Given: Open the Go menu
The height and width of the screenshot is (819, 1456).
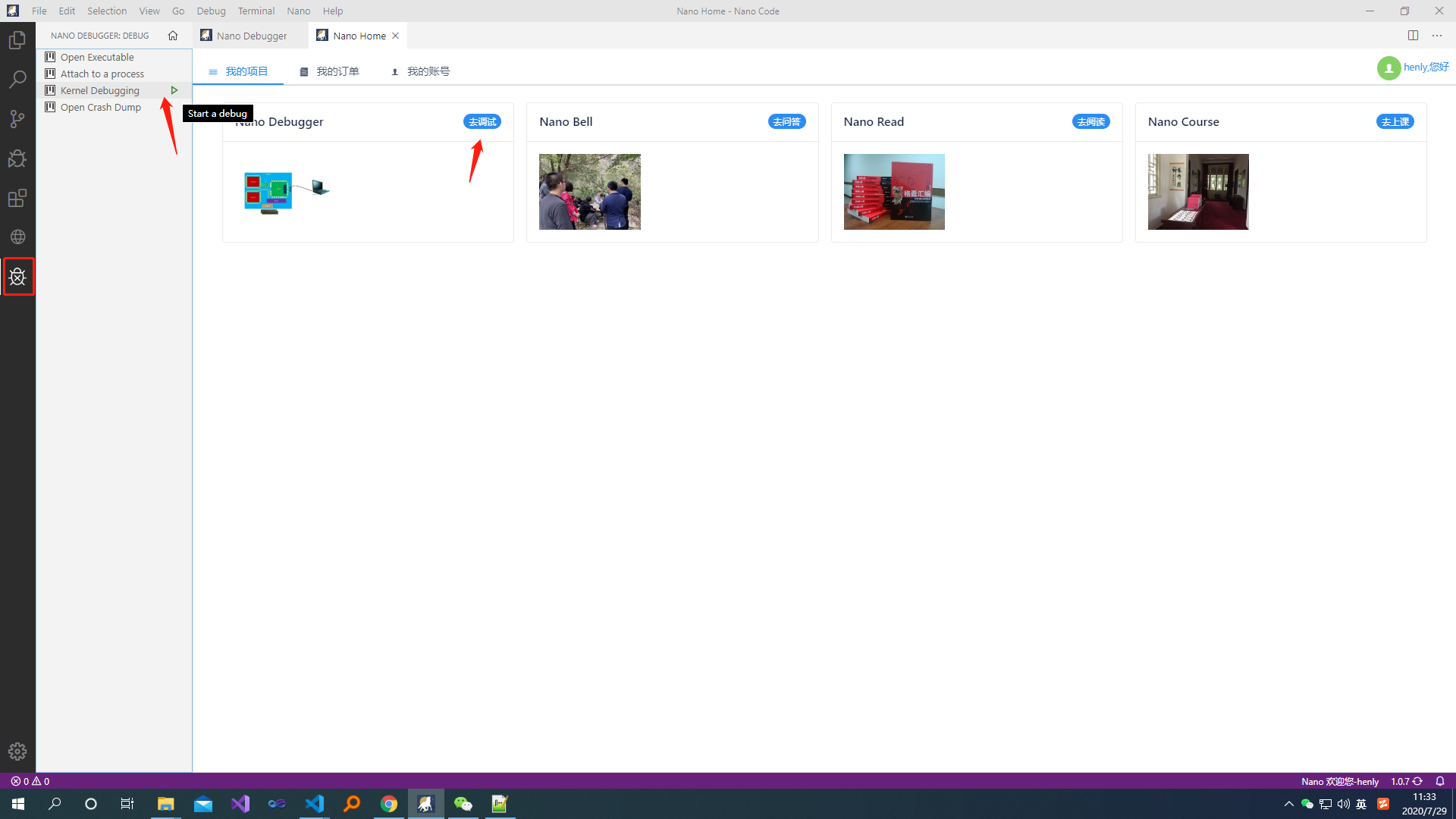Looking at the screenshot, I should tap(178, 11).
